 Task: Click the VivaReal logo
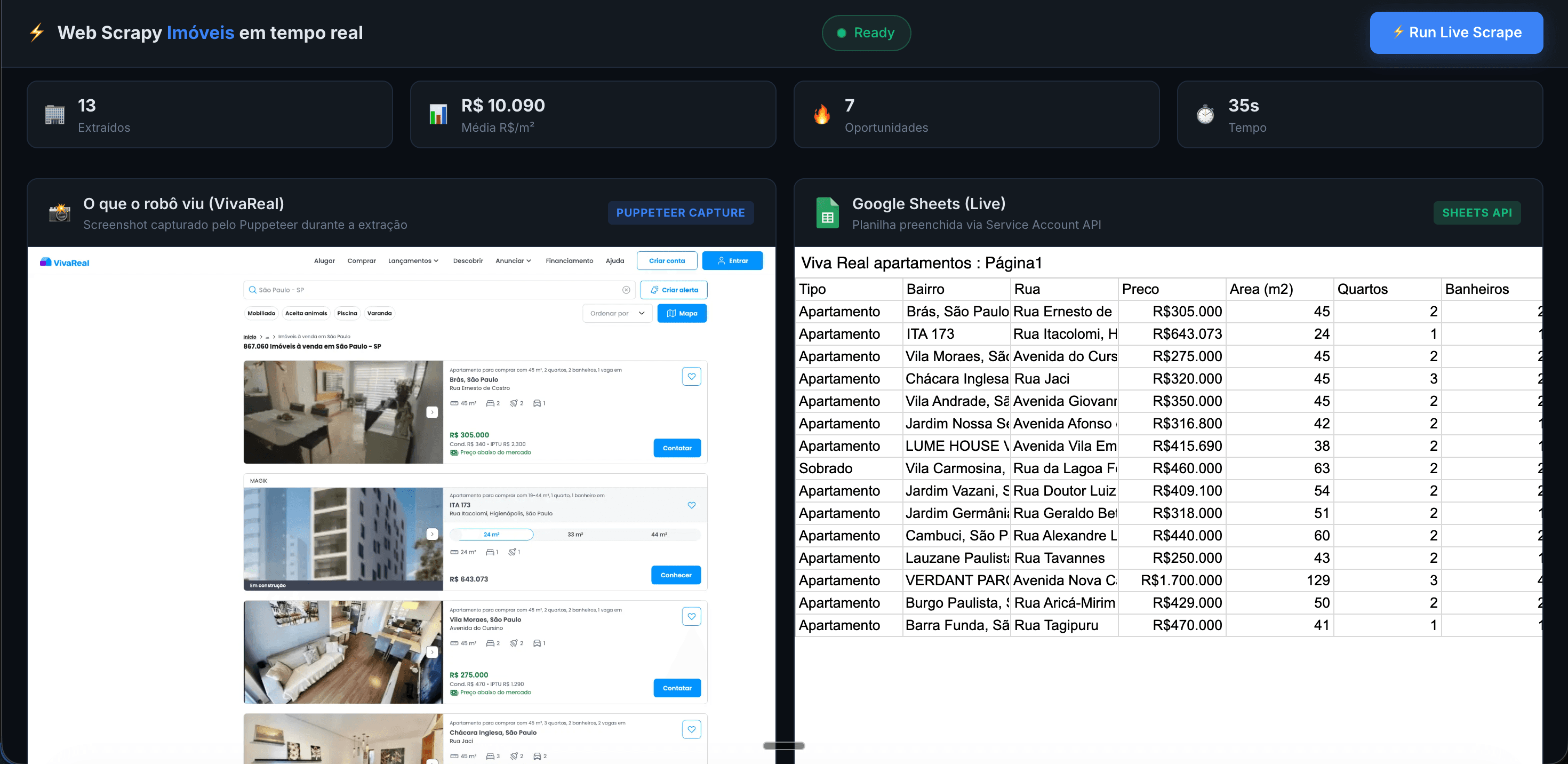pos(65,262)
